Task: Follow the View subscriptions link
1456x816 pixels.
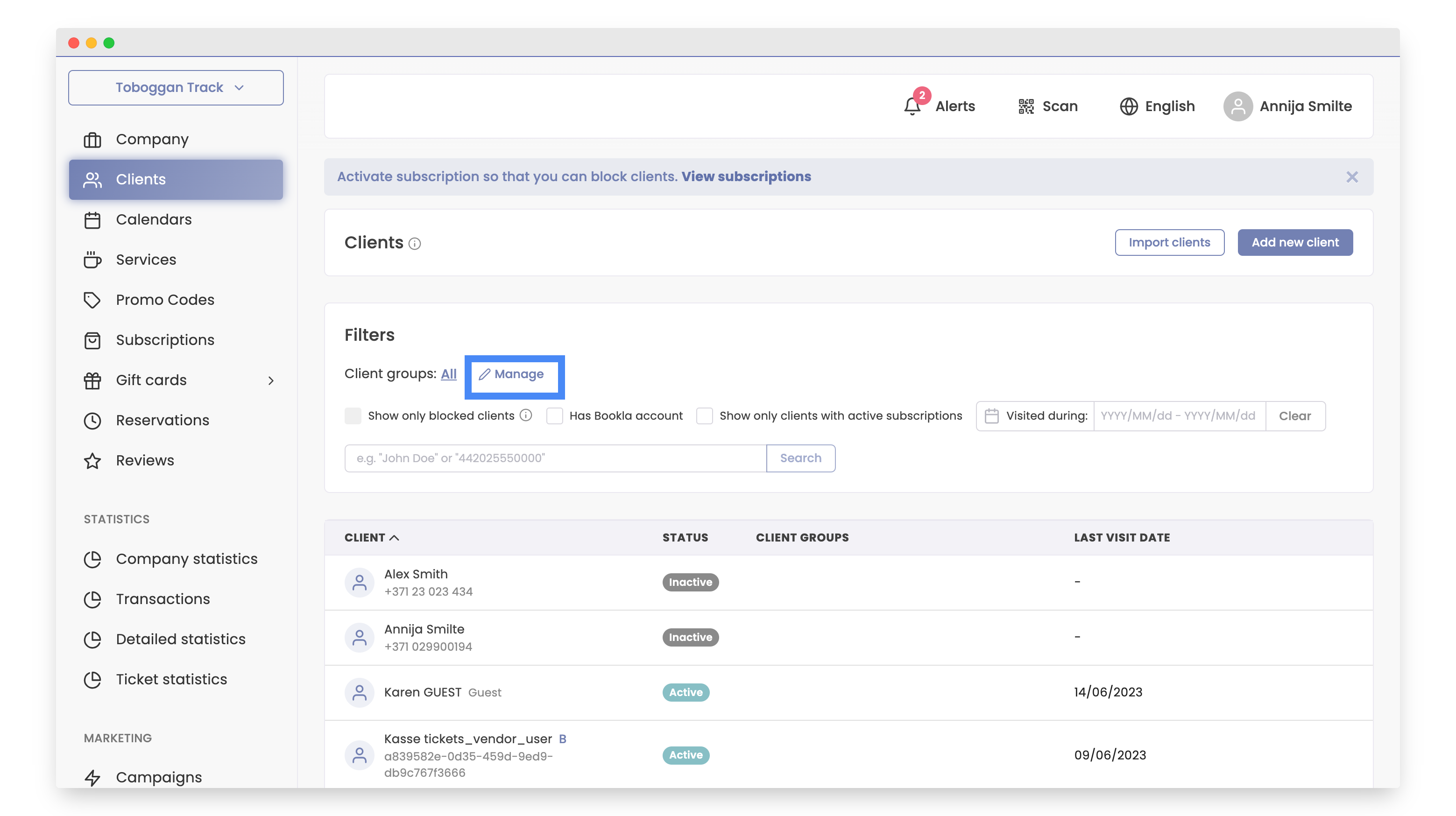Action: click(x=746, y=177)
